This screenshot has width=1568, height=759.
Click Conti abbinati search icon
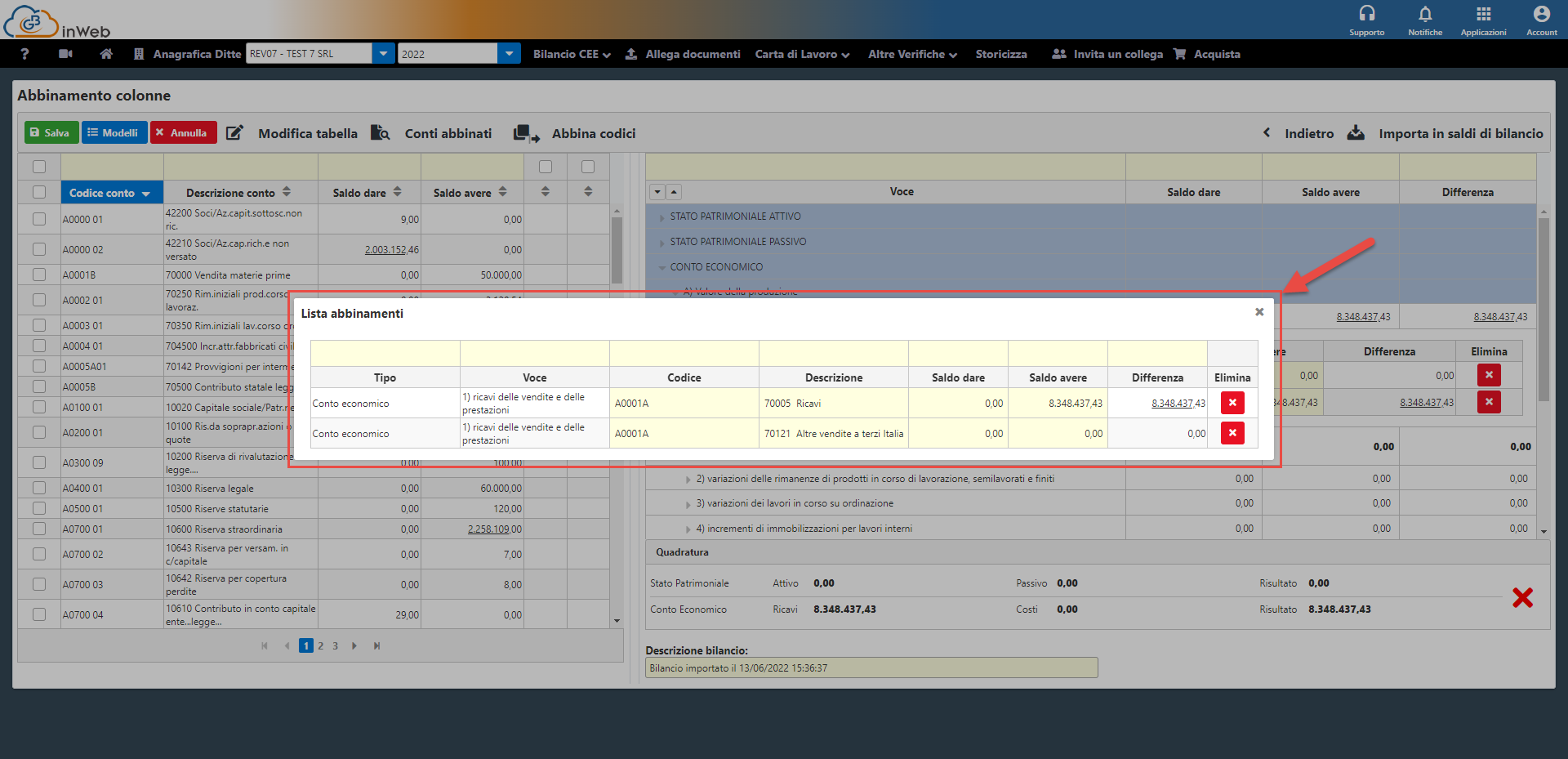(381, 133)
